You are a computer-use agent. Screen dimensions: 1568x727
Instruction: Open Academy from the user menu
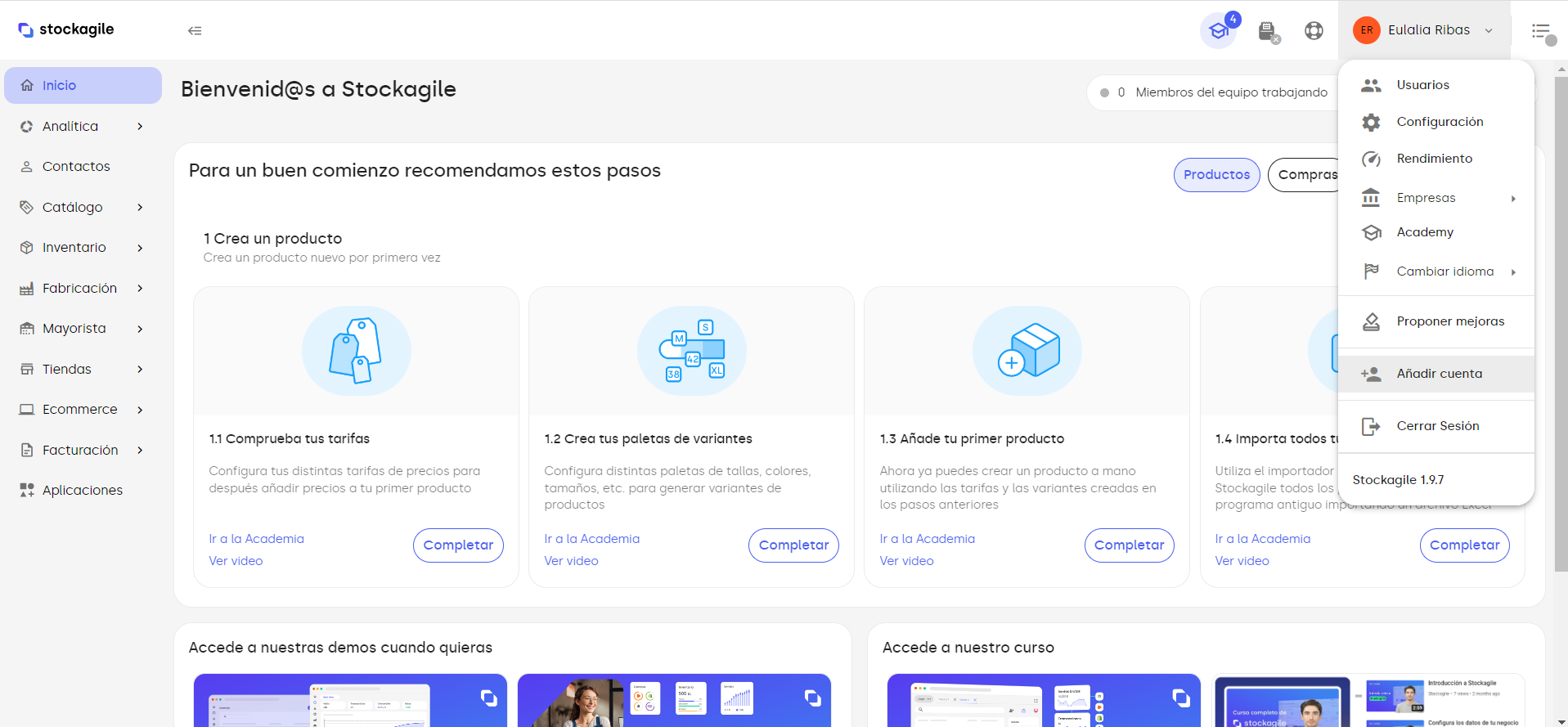(1436, 232)
